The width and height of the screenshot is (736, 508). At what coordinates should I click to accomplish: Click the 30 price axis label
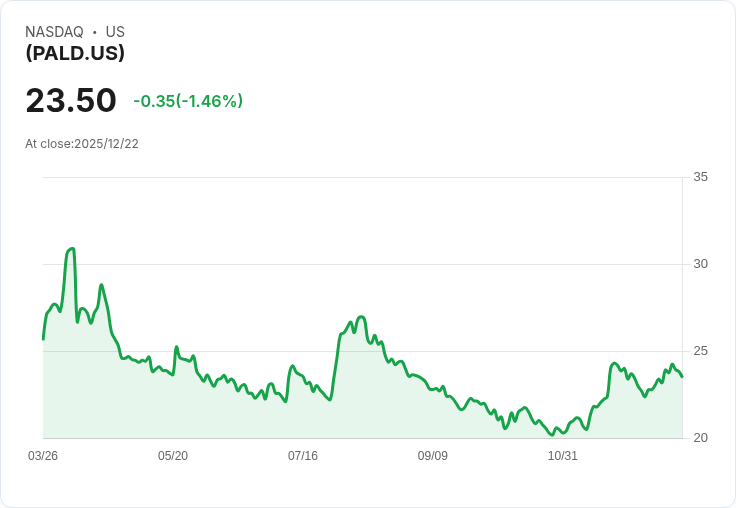click(700, 264)
